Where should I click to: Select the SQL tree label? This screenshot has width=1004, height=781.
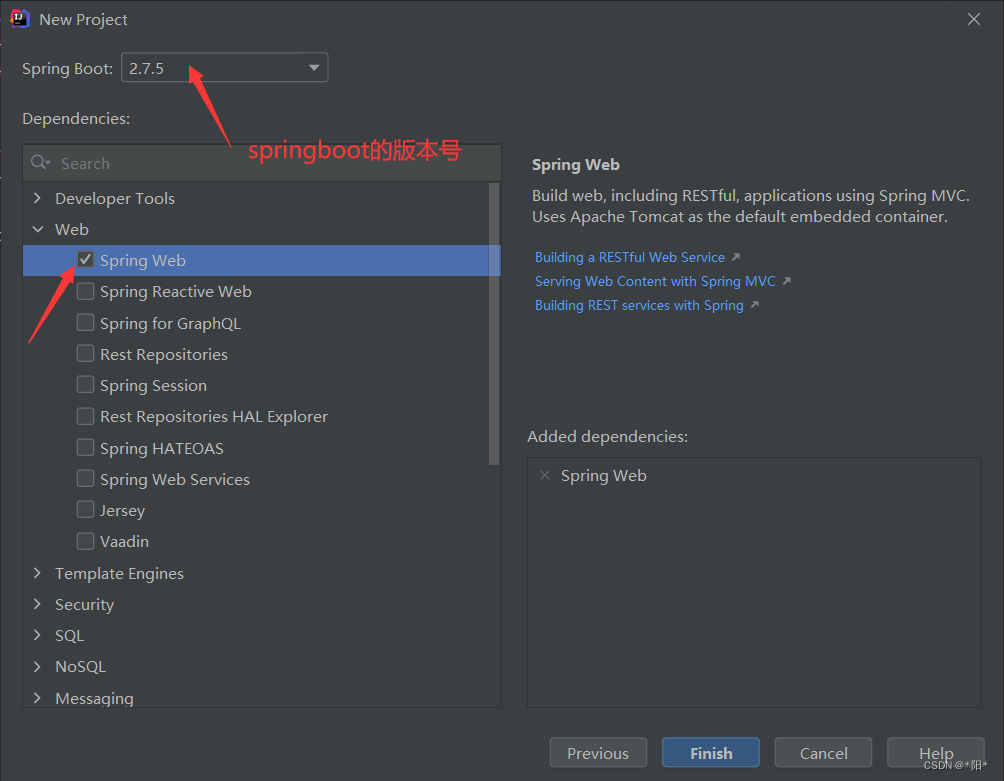click(x=69, y=636)
